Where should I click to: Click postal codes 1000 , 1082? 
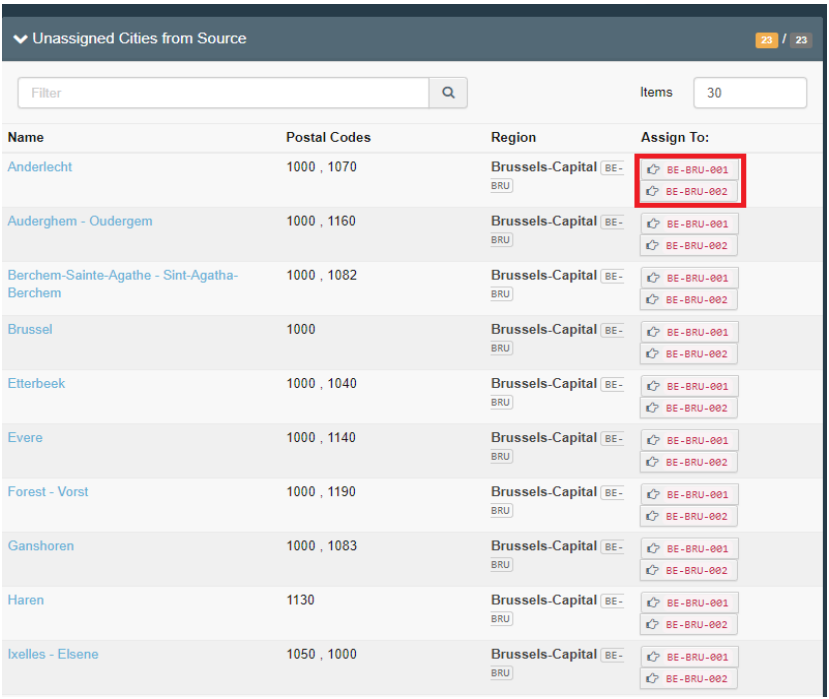[x=321, y=275]
